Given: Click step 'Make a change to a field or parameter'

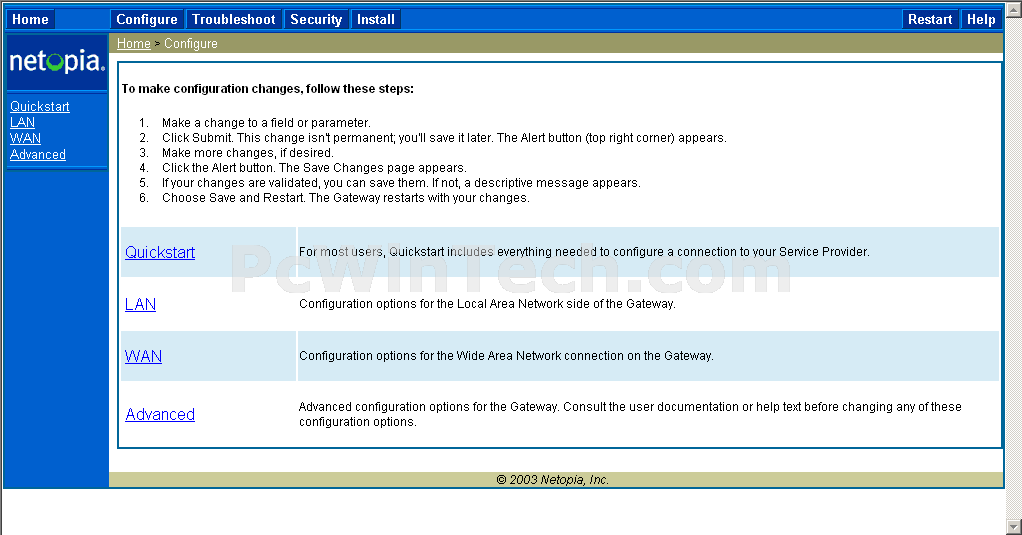Looking at the screenshot, I should (266, 123).
